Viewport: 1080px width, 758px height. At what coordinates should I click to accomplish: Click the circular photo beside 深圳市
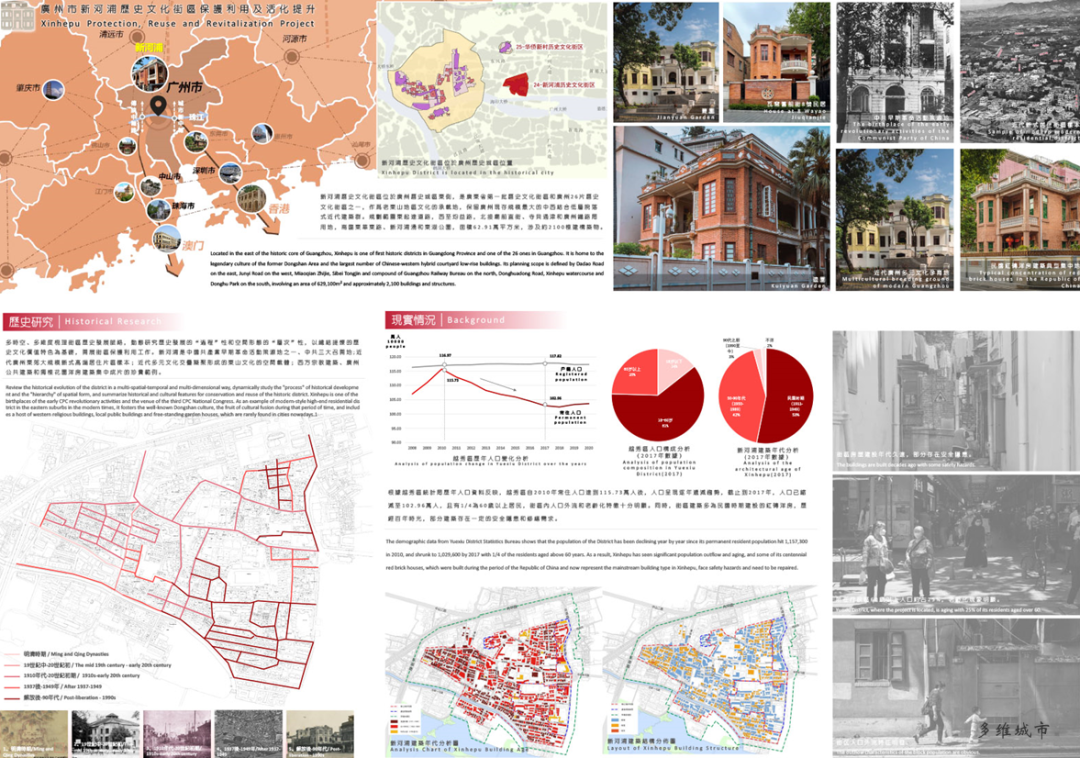(x=229, y=171)
